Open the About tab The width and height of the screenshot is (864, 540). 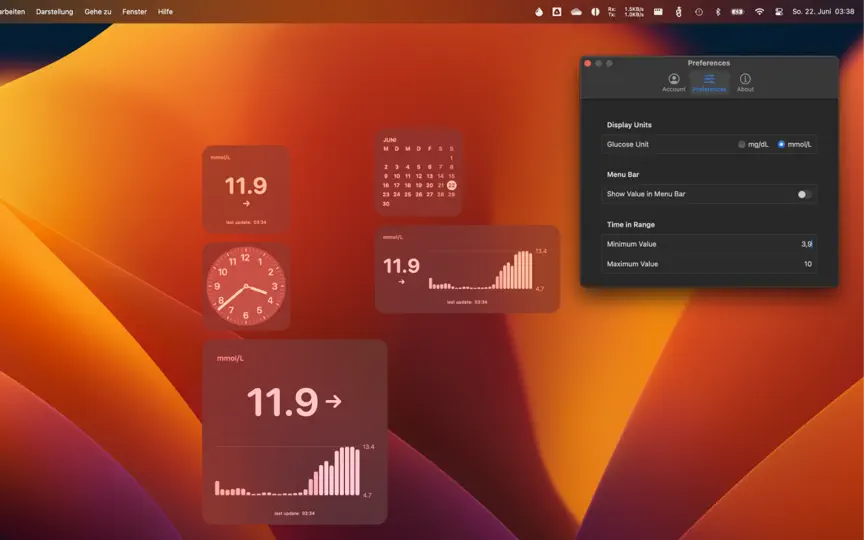click(x=745, y=83)
